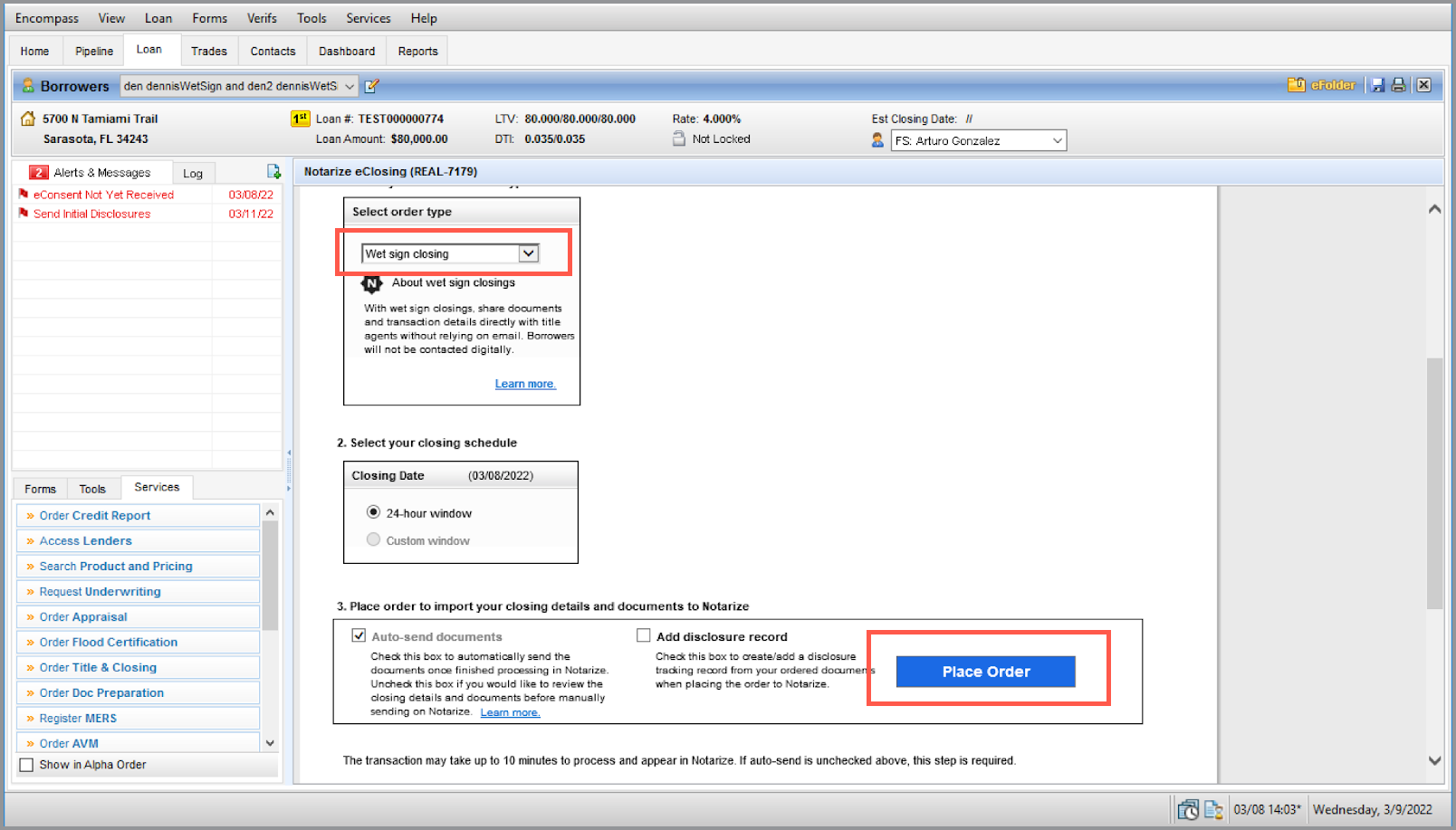The width and height of the screenshot is (1456, 830).
Task: Click the Borrowers lock icon
Action: coord(28,86)
